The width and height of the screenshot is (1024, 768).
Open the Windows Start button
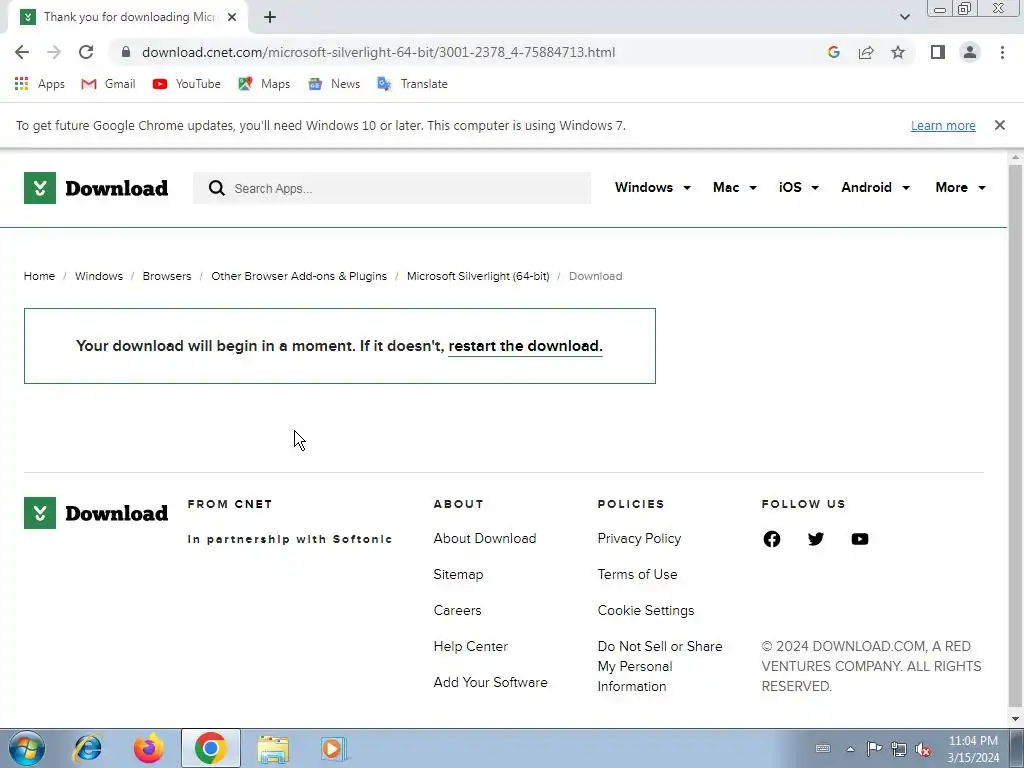coord(27,748)
